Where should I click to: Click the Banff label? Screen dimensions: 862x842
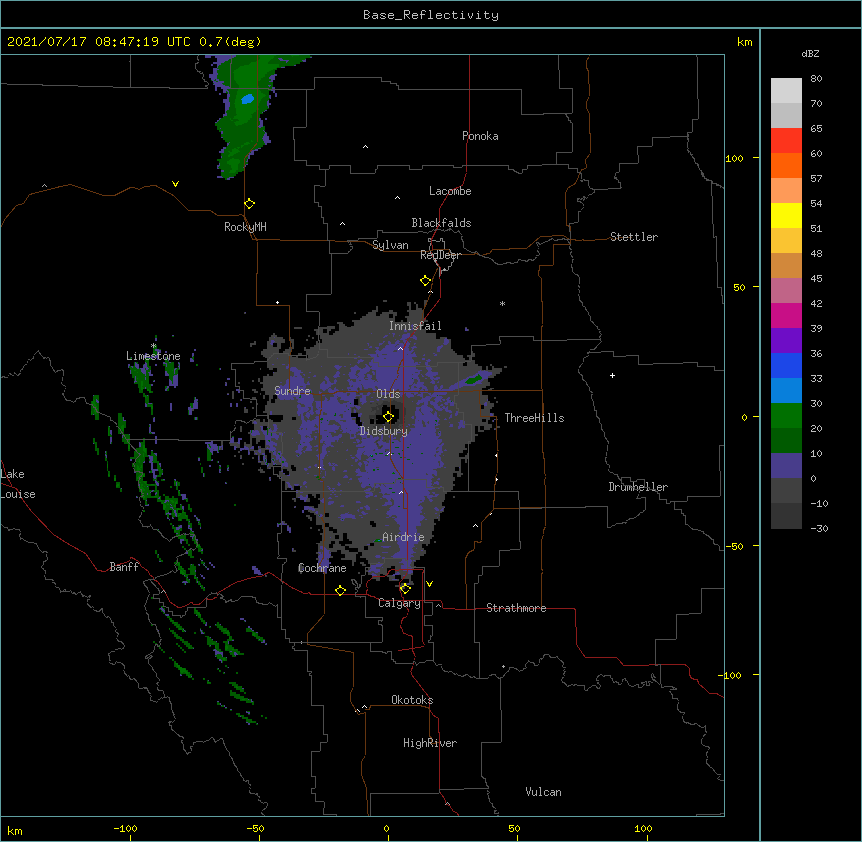124,567
